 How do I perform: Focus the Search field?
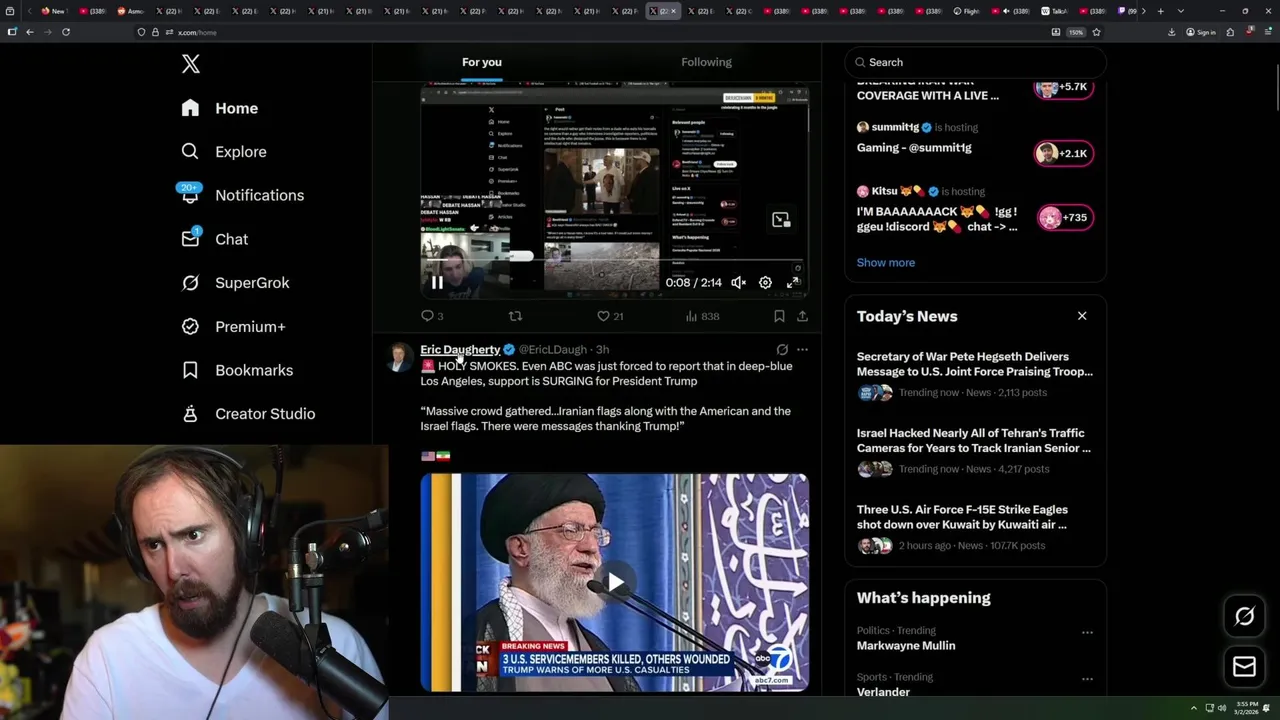click(x=975, y=62)
